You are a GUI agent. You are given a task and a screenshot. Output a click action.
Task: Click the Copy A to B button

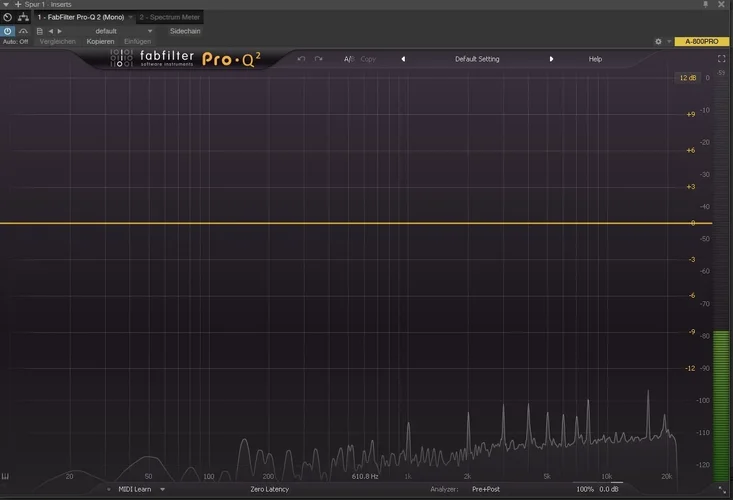[368, 59]
